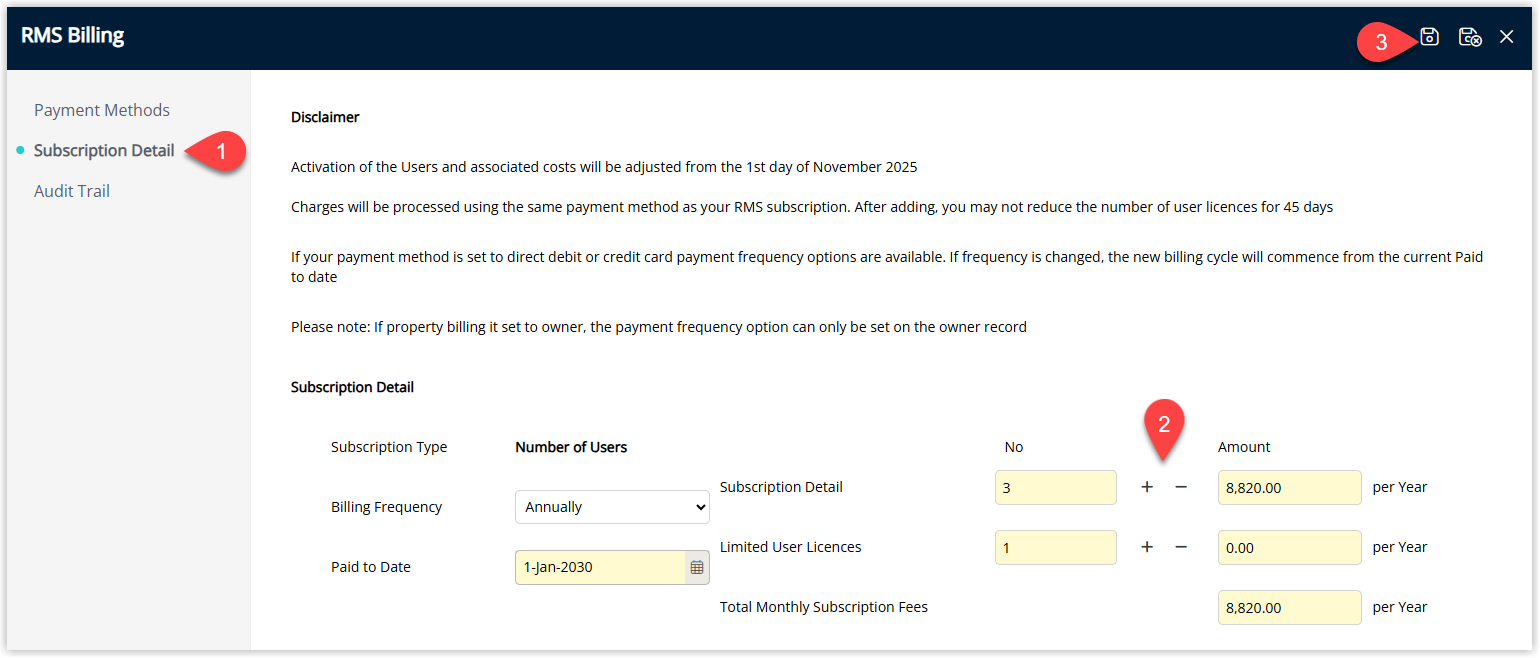Open the Audit Trail section
This screenshot has height=658, width=1540.
pyautogui.click(x=72, y=191)
